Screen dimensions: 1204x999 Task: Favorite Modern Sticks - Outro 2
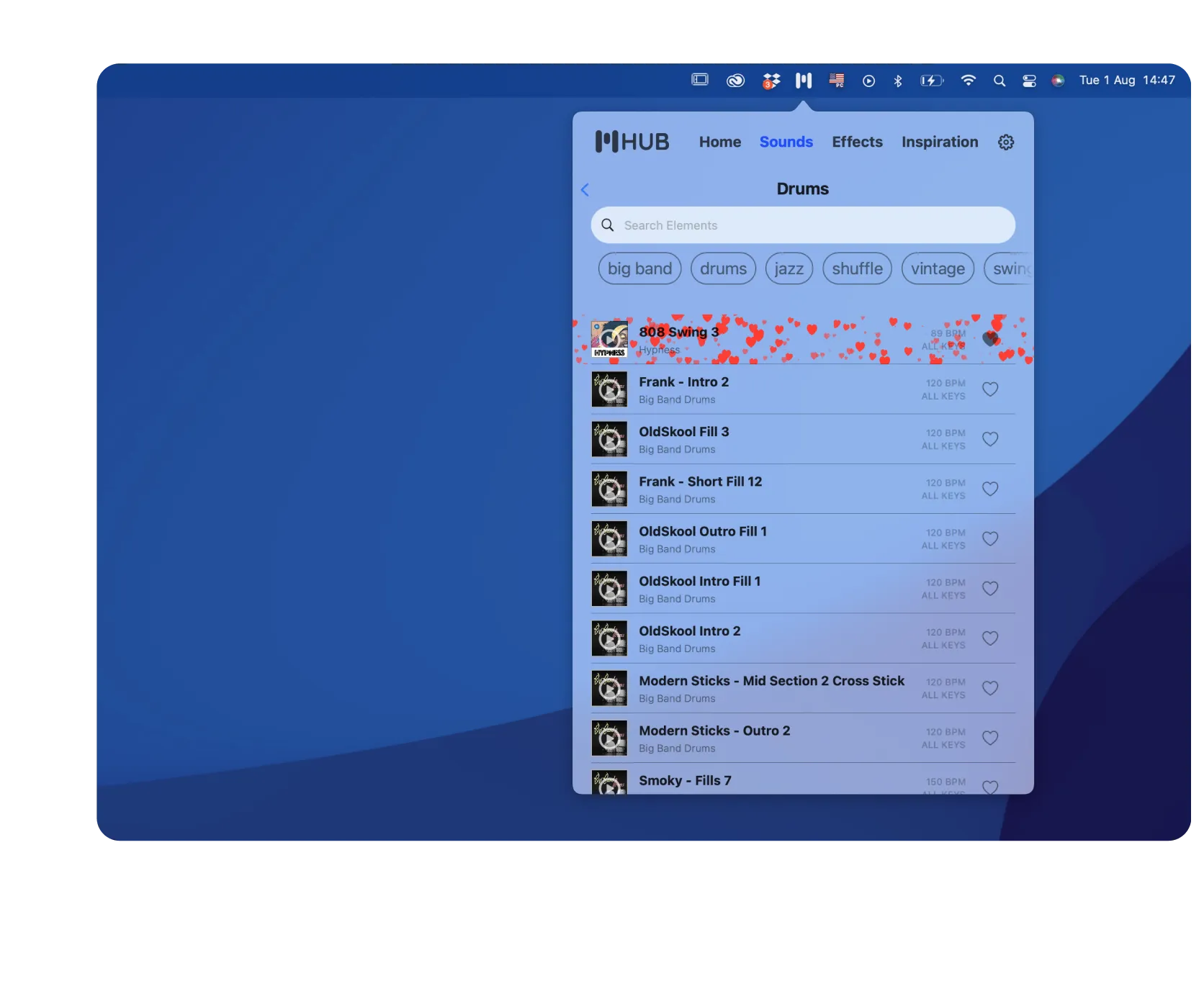(990, 737)
